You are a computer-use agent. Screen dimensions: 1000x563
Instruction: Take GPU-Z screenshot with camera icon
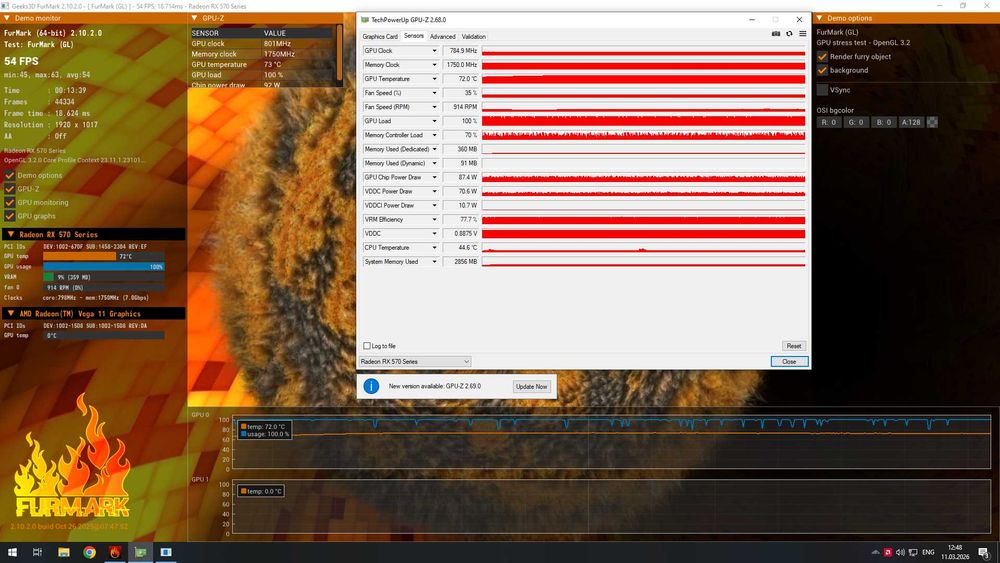[776, 34]
